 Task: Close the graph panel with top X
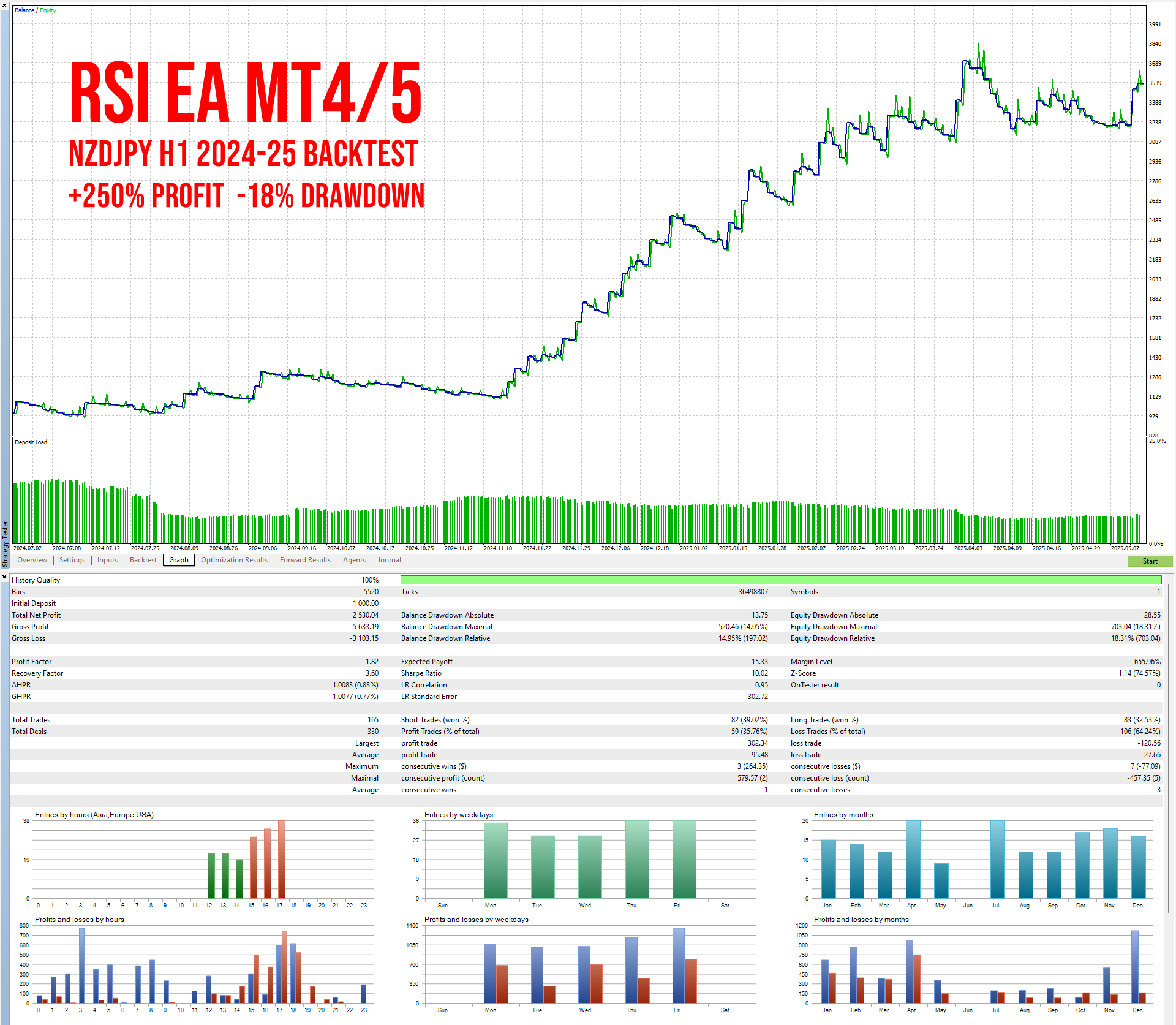(4, 4)
